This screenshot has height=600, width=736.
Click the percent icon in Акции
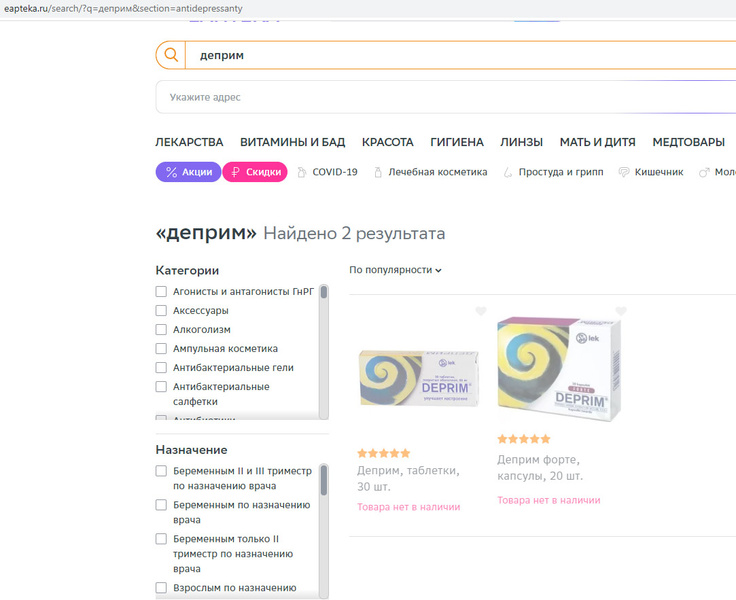tap(171, 172)
